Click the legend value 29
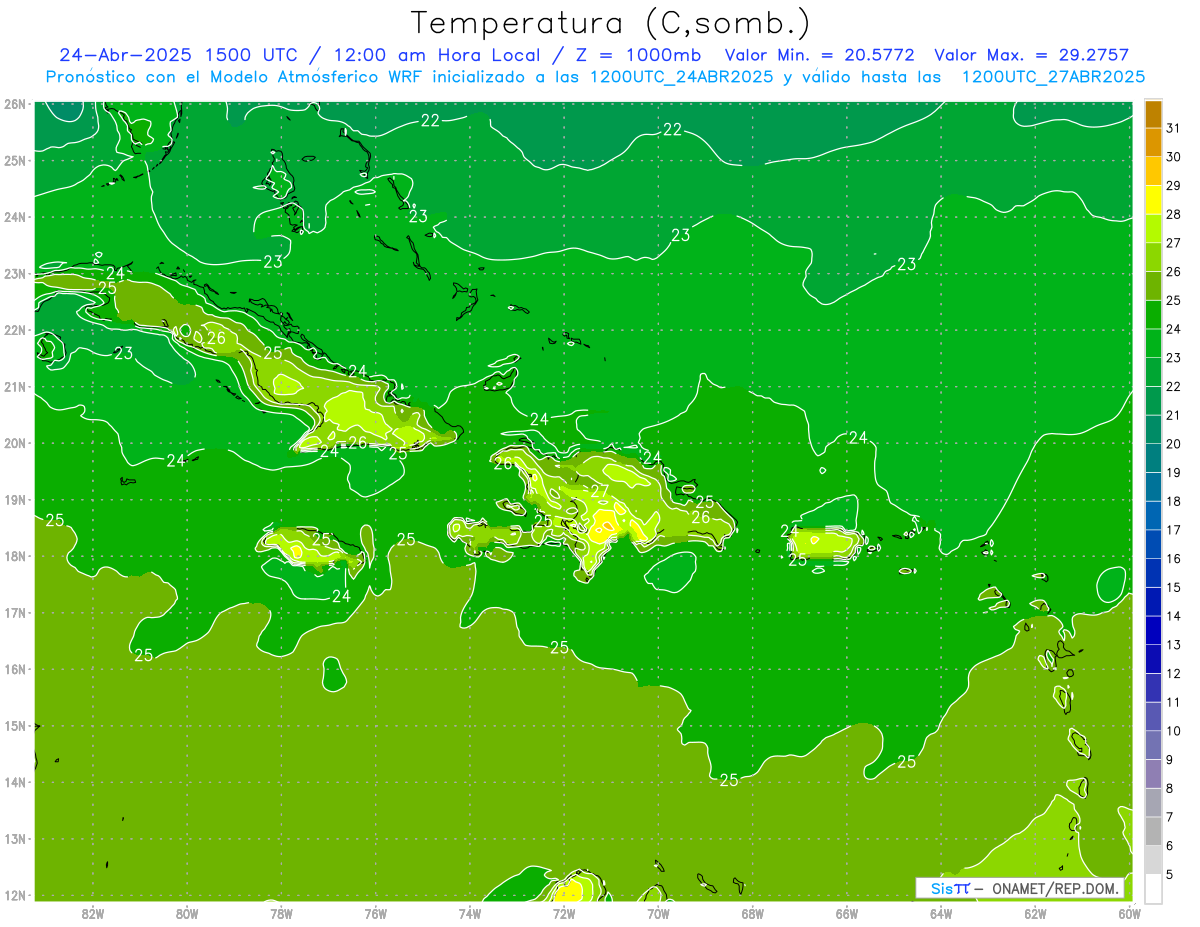The height and width of the screenshot is (927, 1200). point(1173,185)
